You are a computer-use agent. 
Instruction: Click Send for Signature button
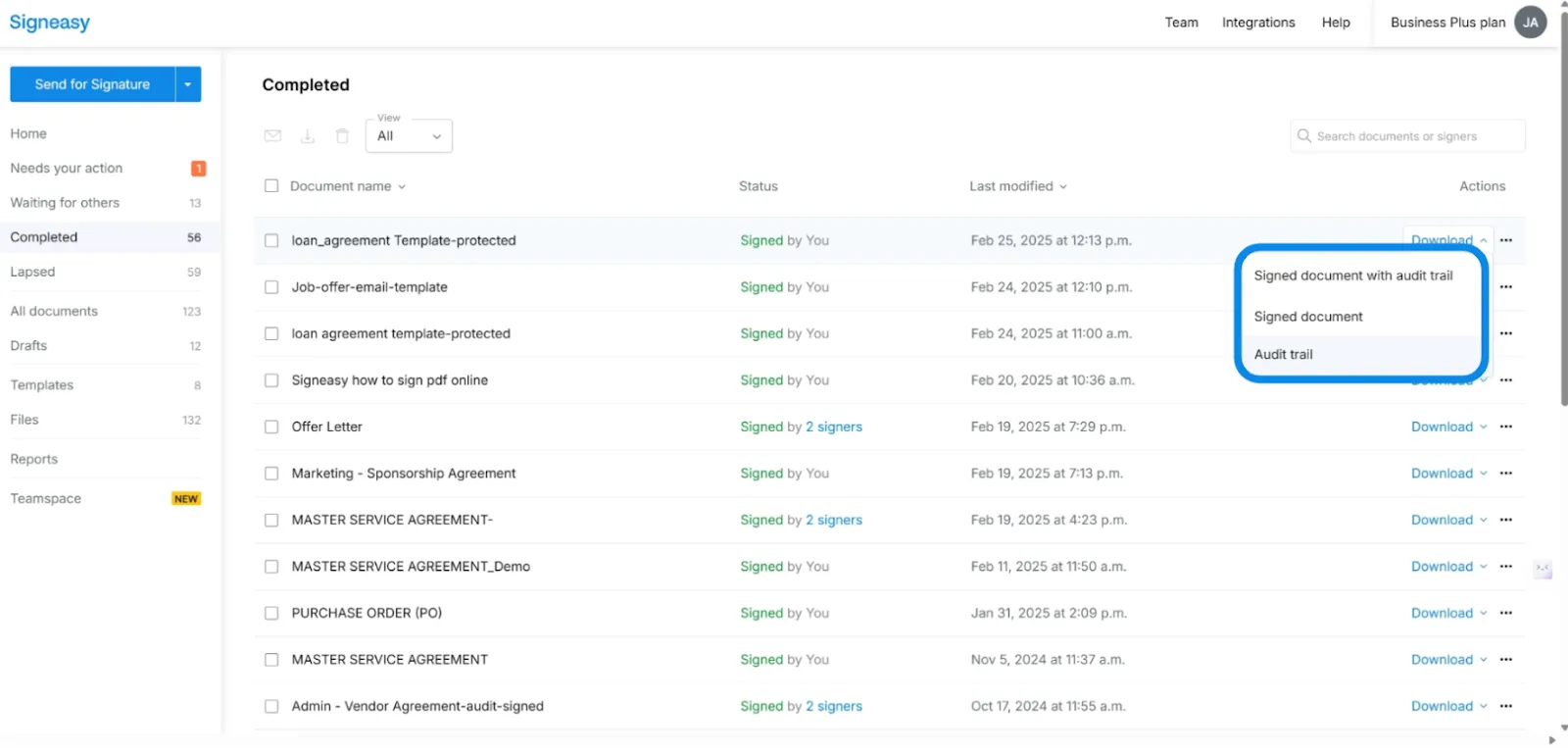[92, 84]
